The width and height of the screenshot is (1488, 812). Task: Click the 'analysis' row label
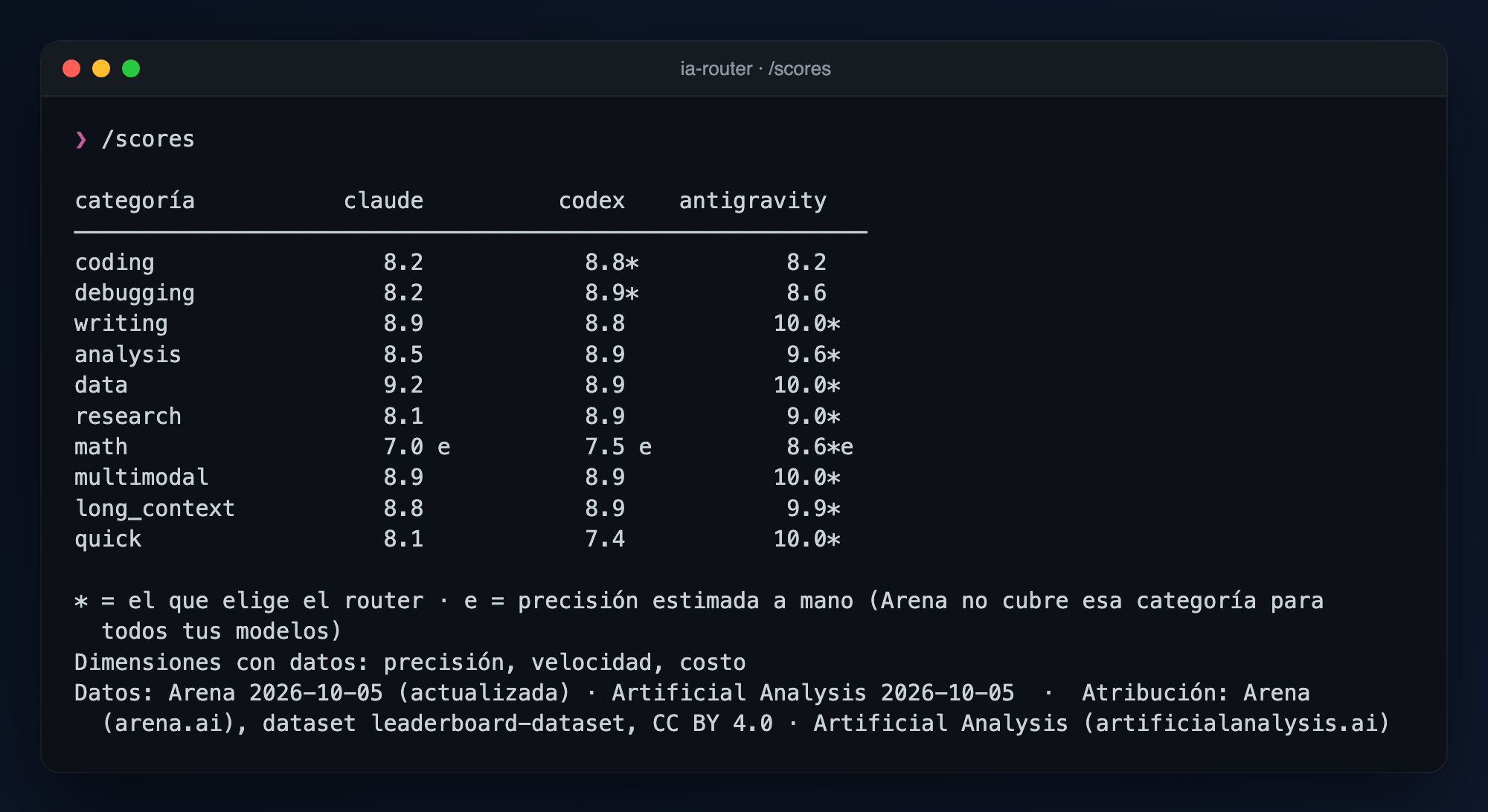click(x=128, y=355)
